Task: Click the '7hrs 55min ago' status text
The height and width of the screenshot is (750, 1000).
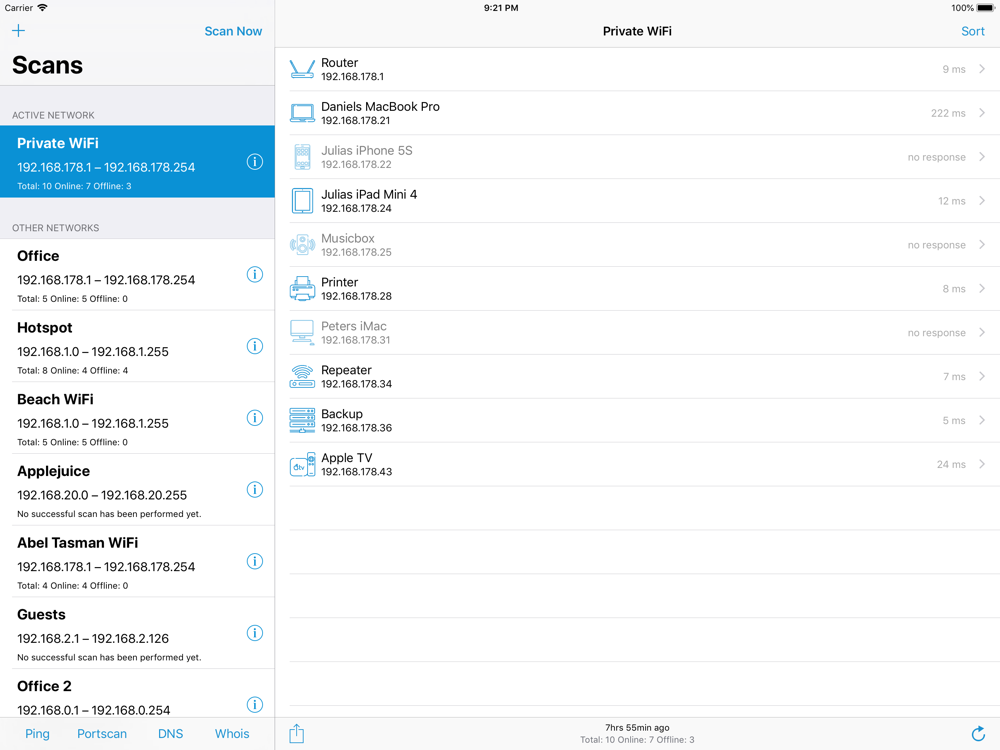Action: click(637, 728)
